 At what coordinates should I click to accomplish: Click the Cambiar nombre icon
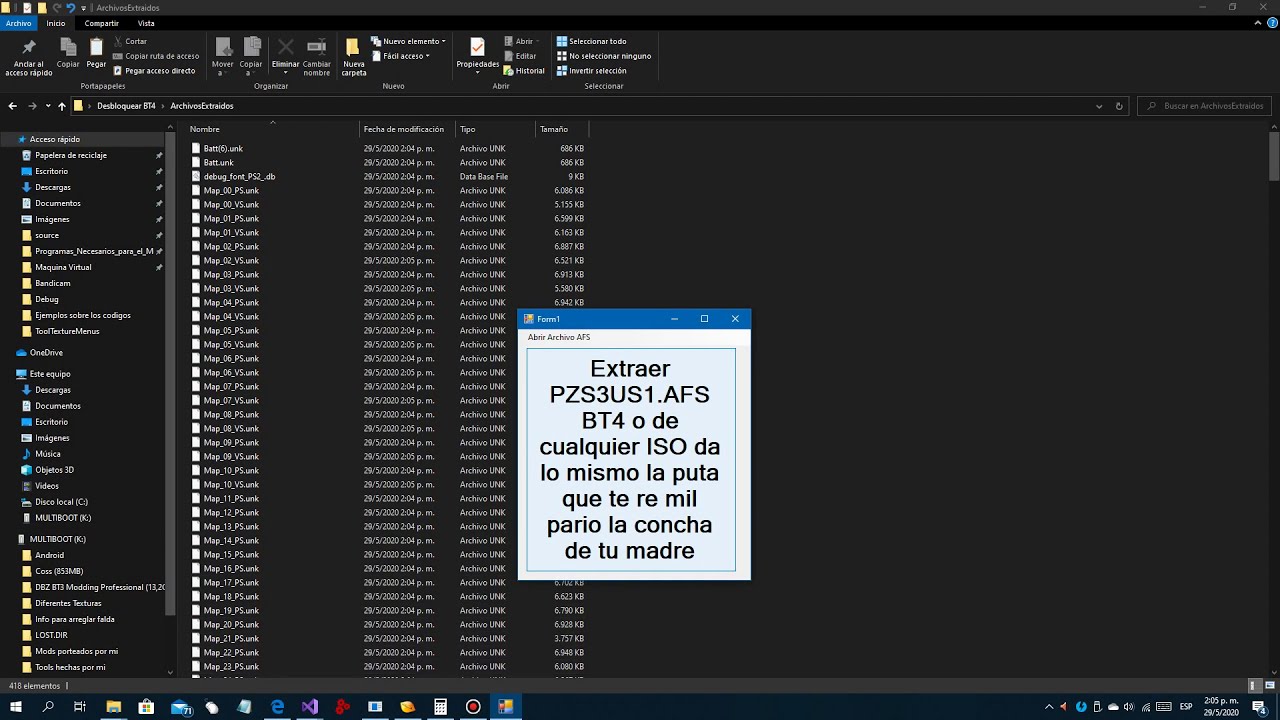pyautogui.click(x=317, y=57)
